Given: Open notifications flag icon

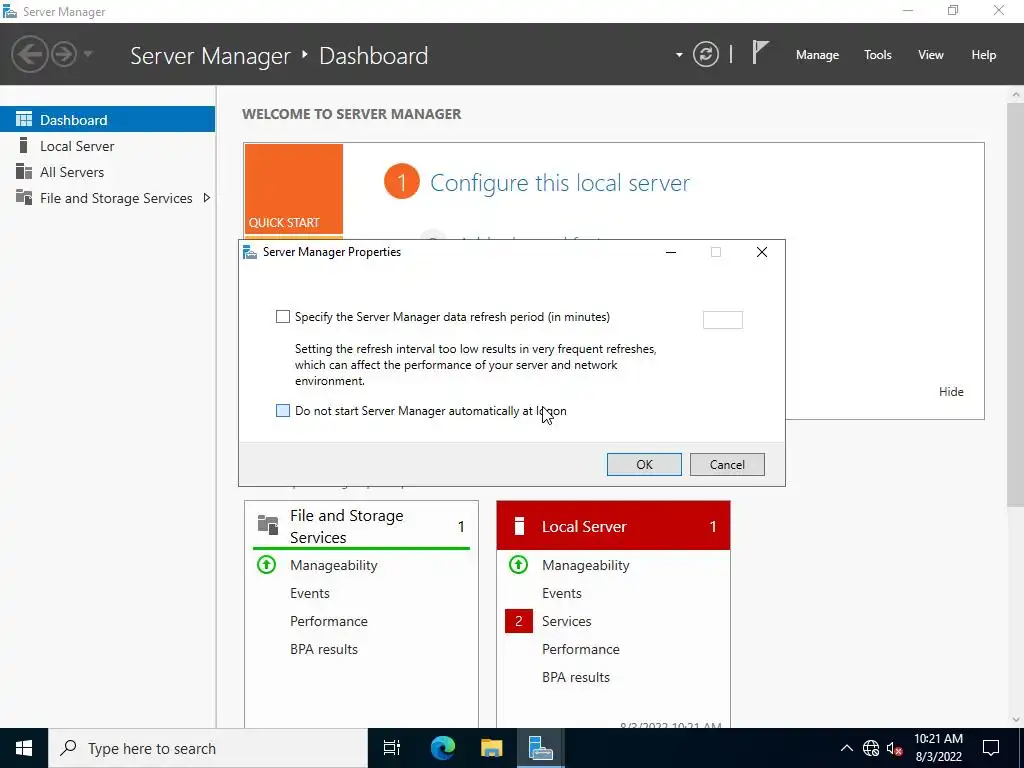Looking at the screenshot, I should [x=760, y=53].
